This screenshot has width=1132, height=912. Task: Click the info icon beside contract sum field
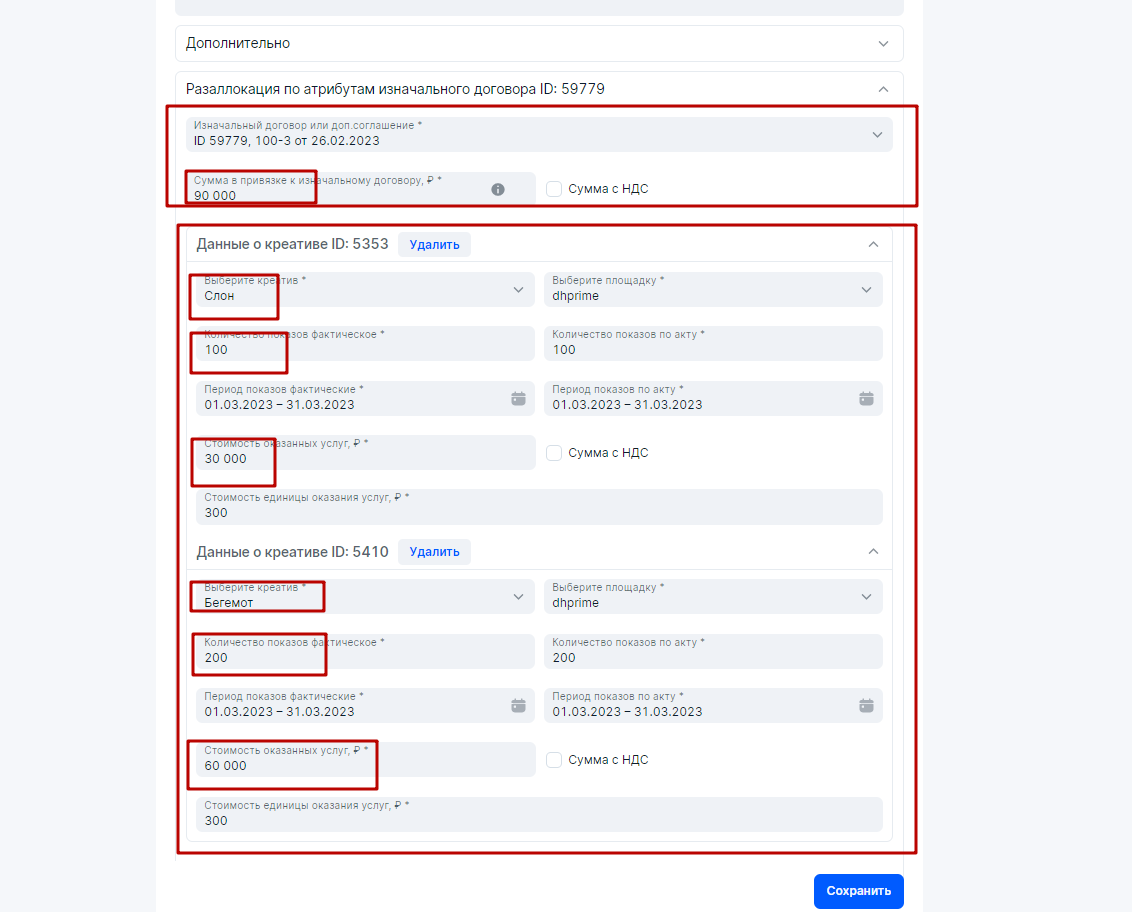pos(498,189)
